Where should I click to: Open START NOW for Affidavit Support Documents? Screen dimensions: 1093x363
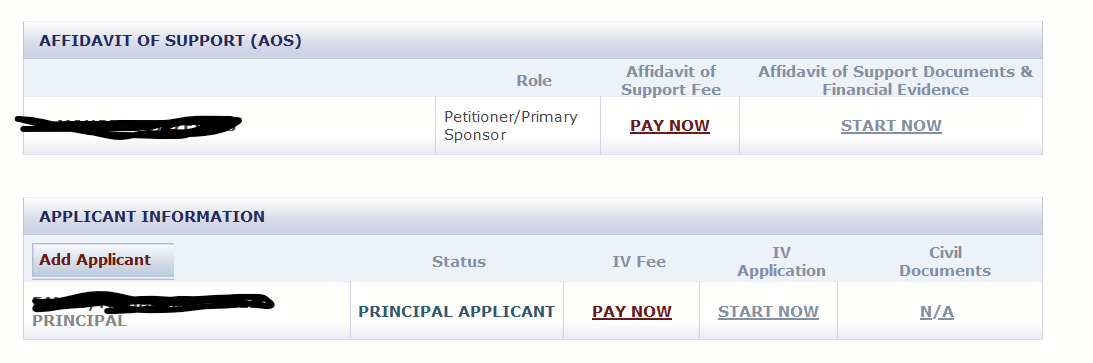point(891,126)
